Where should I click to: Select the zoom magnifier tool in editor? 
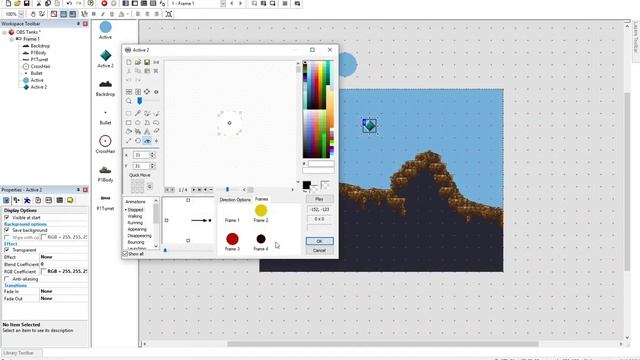point(129,101)
